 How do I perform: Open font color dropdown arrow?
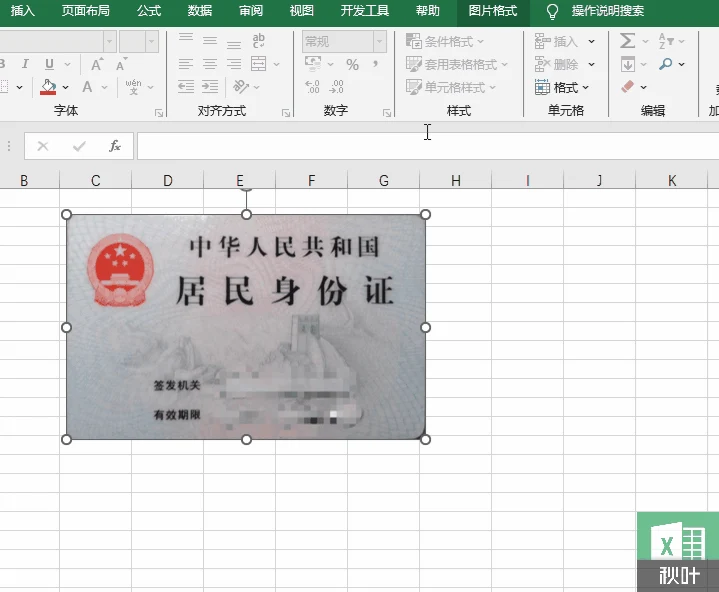[x=105, y=87]
